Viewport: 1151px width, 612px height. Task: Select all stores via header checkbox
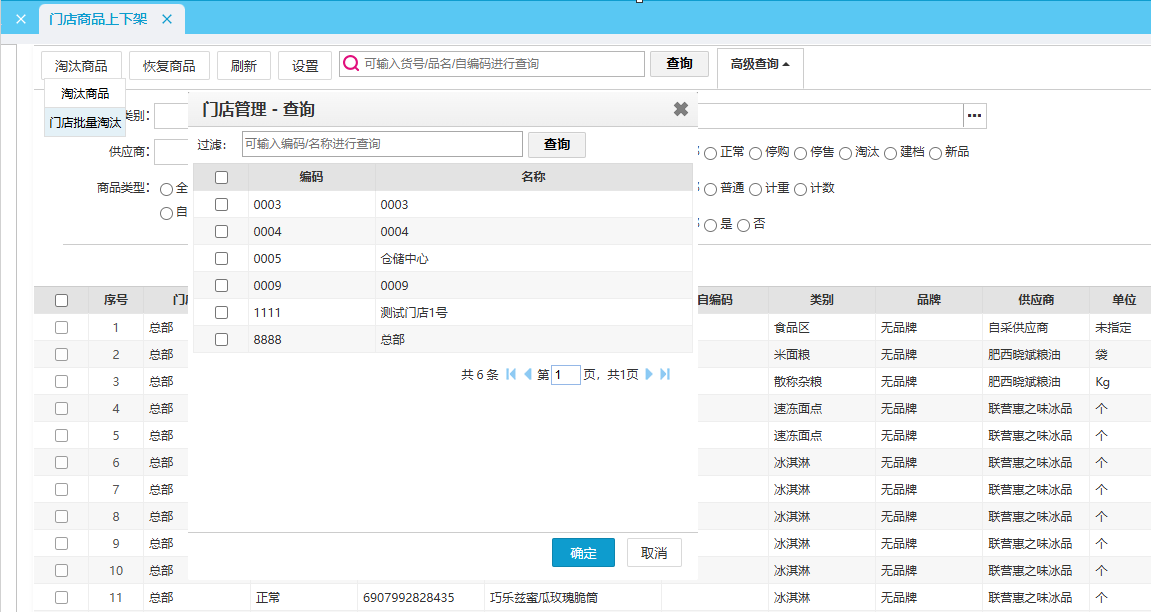pyautogui.click(x=222, y=177)
